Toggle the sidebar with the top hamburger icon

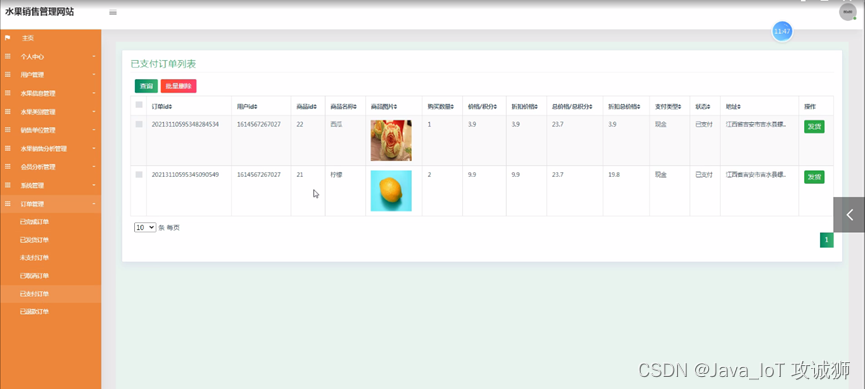pos(113,13)
